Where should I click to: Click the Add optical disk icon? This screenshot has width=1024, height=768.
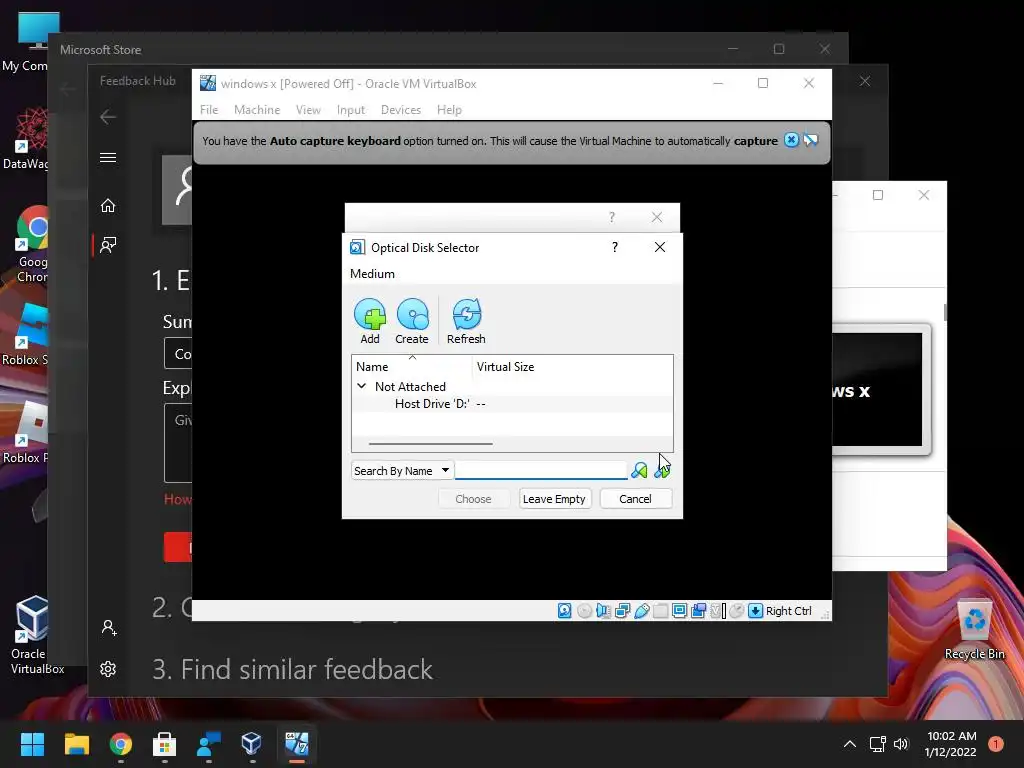tap(370, 321)
